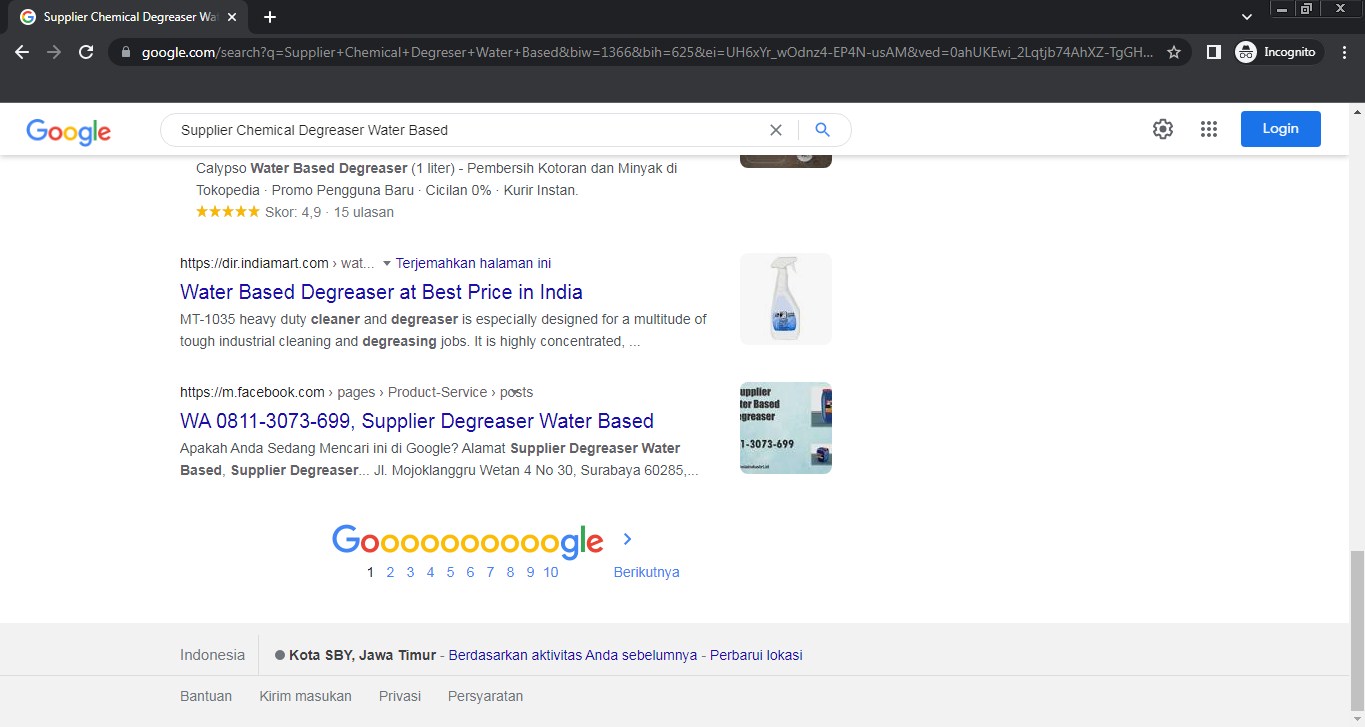Click the dir.indiamart.com URL text
Viewport: 1365px width, 727px height.
point(254,263)
